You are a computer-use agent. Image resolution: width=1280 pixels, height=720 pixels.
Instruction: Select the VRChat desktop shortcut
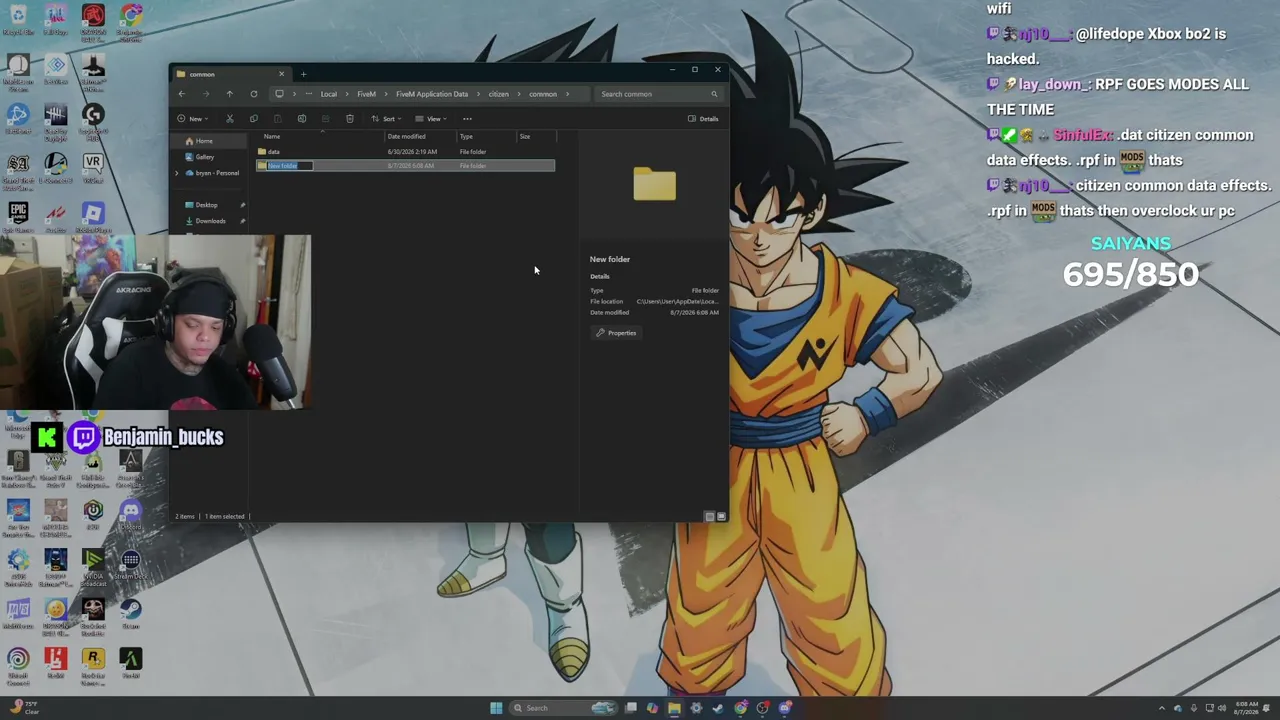(x=93, y=169)
